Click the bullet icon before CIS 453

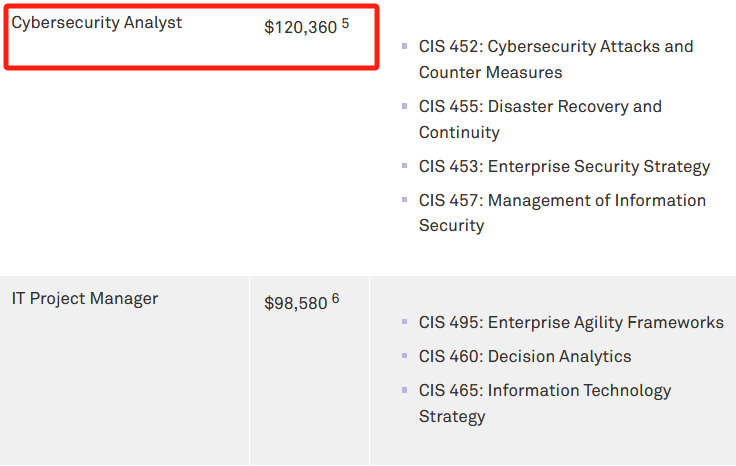tap(405, 166)
